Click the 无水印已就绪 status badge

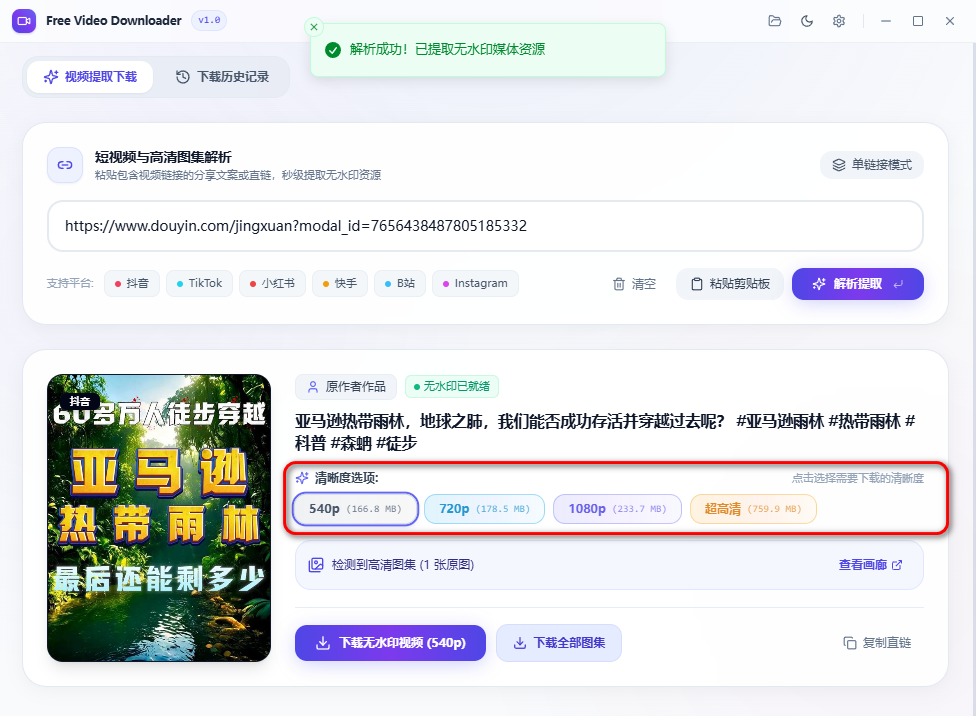pyautogui.click(x=452, y=387)
